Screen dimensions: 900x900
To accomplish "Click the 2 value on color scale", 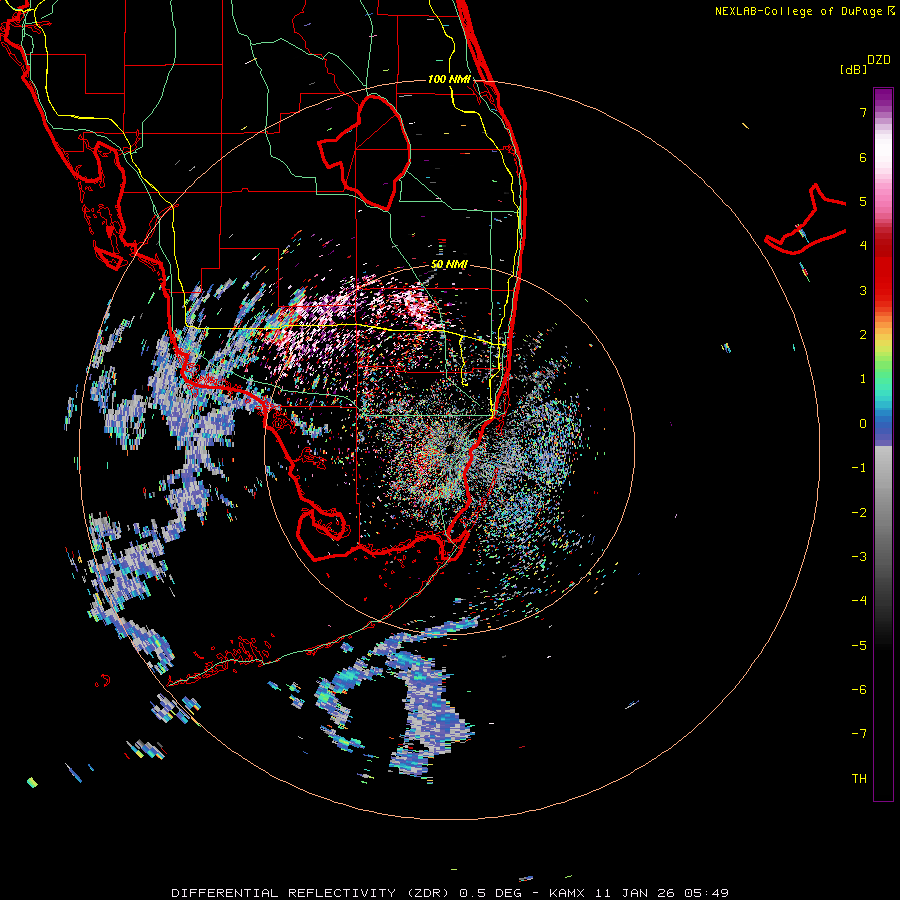I will point(863,335).
